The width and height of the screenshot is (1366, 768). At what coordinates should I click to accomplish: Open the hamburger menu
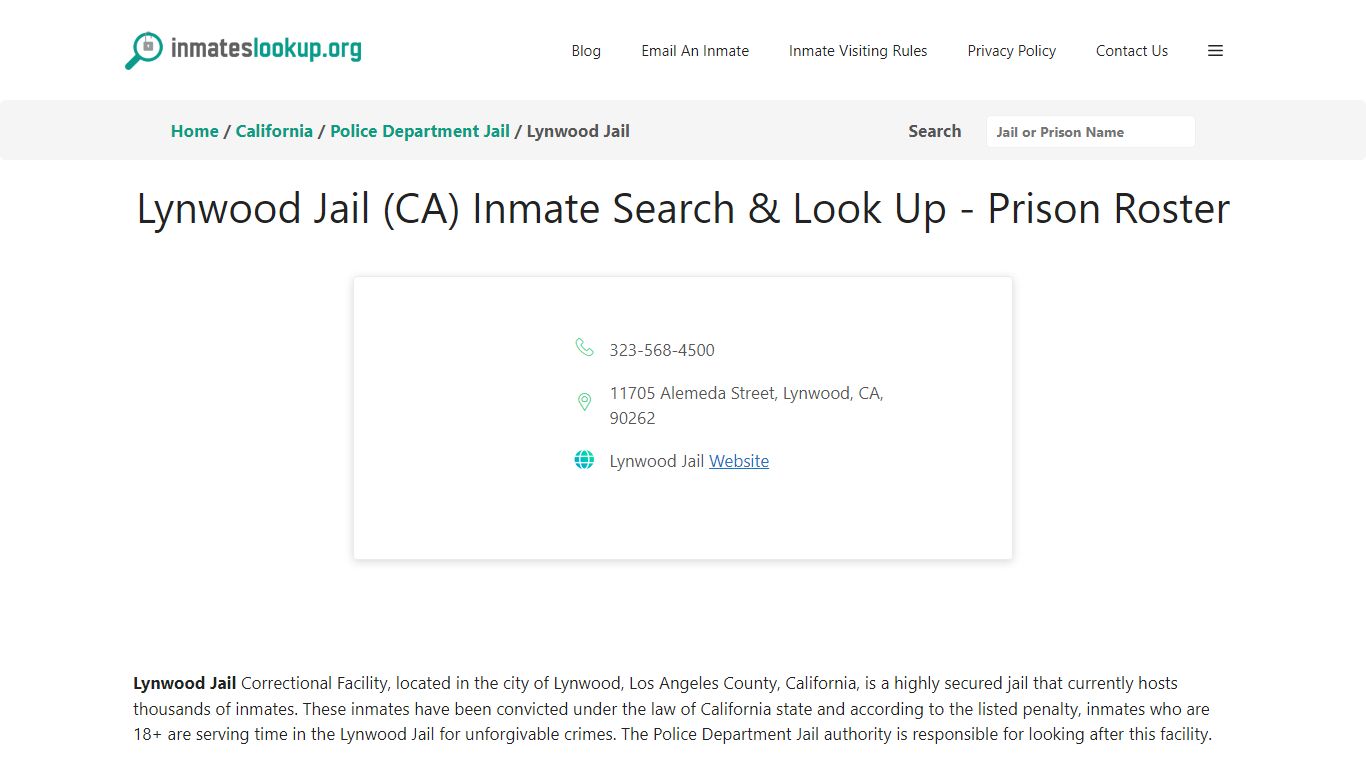coord(1215,50)
